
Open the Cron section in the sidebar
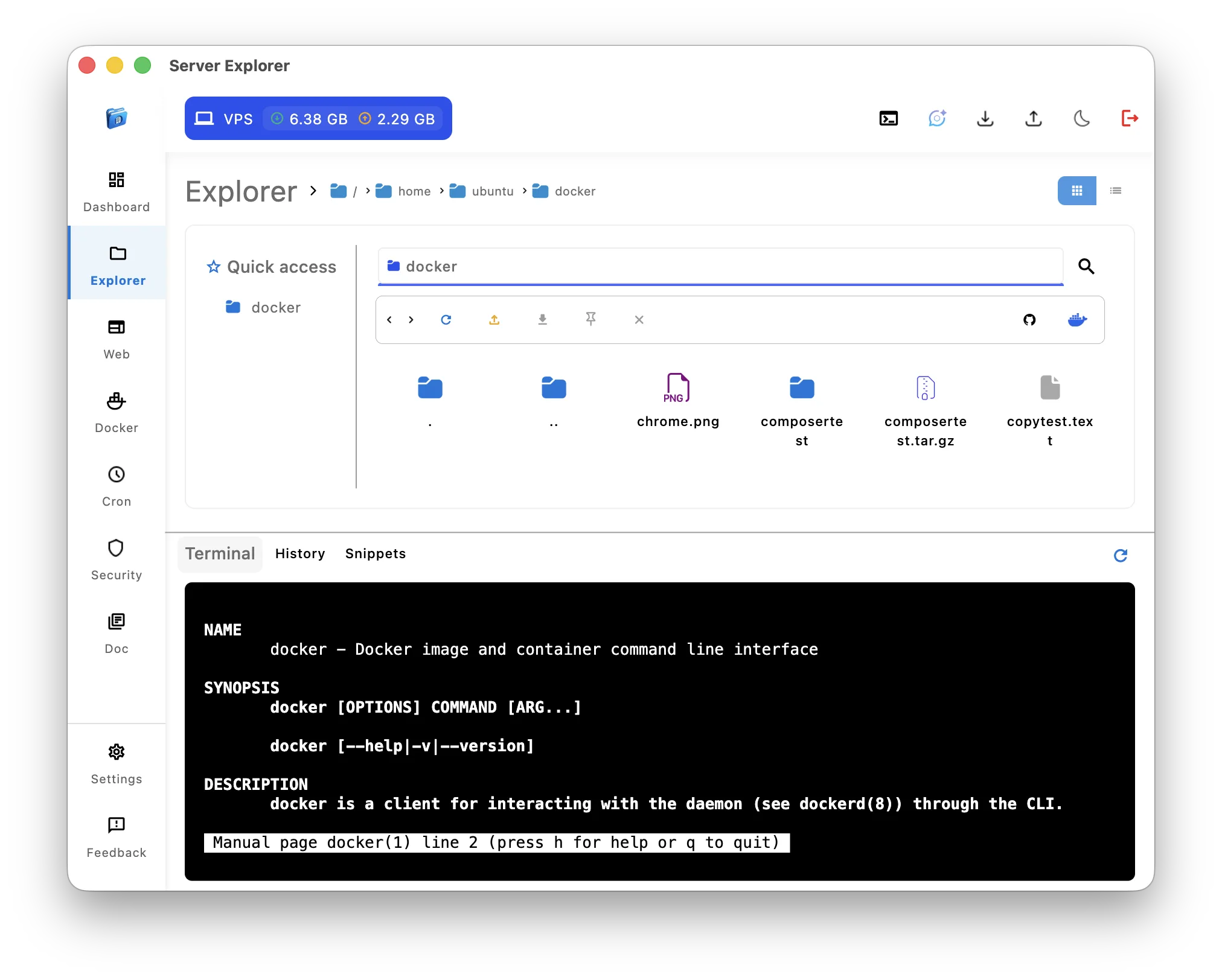(x=117, y=486)
